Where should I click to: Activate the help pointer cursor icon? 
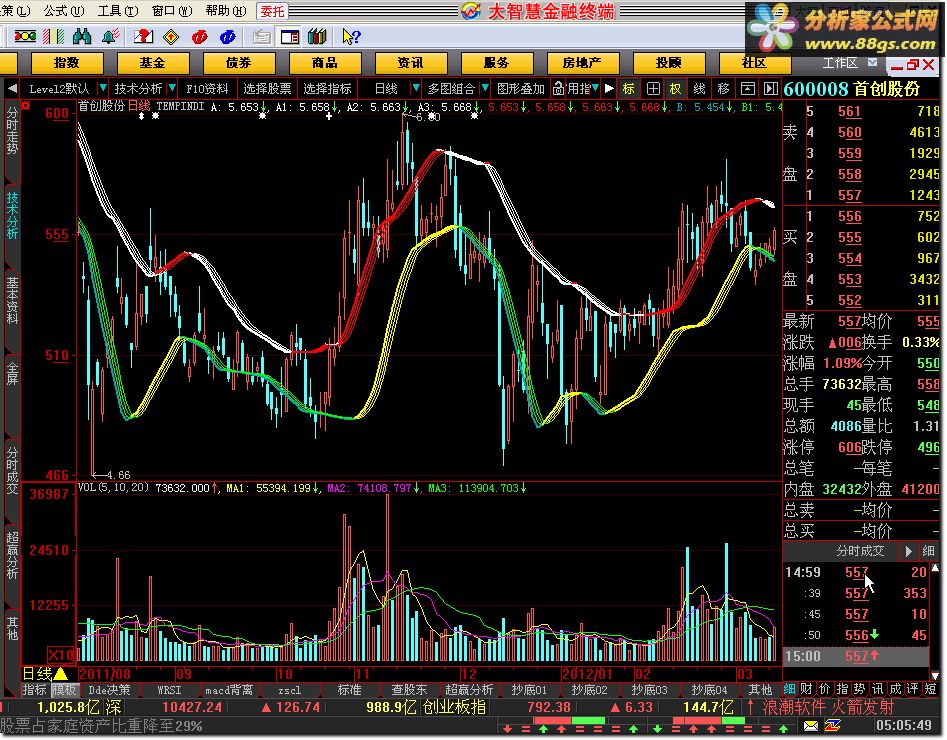pos(351,37)
